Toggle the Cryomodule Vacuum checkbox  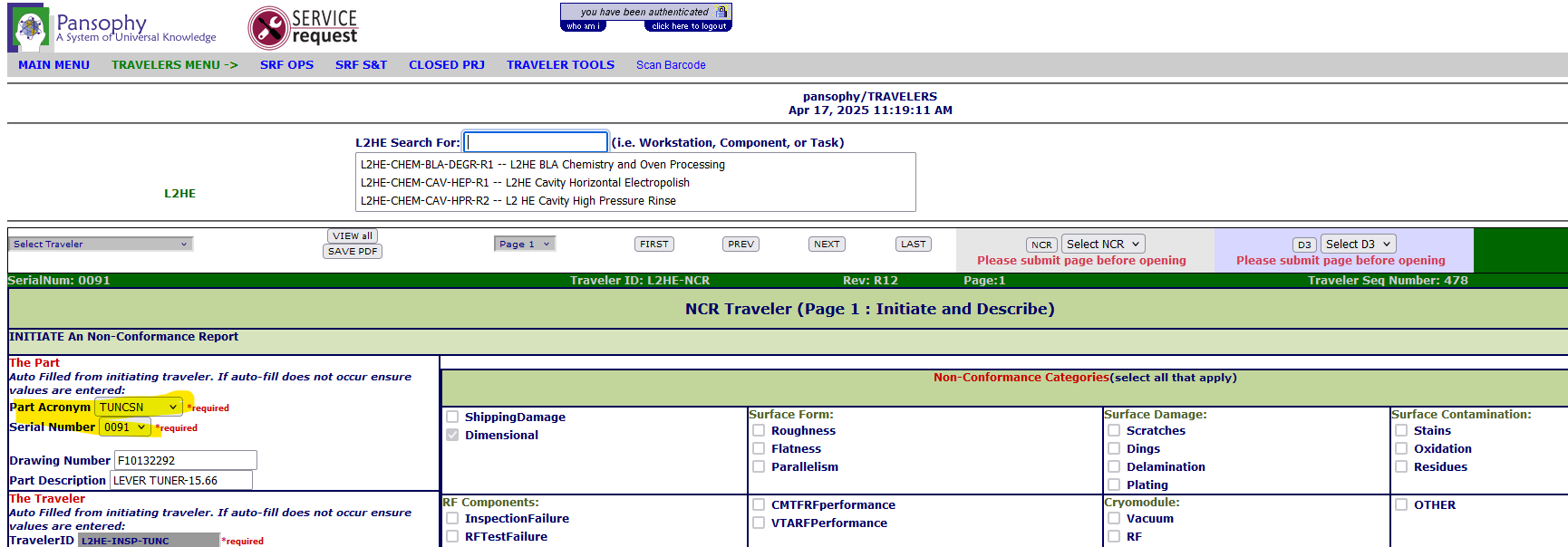point(1114,519)
